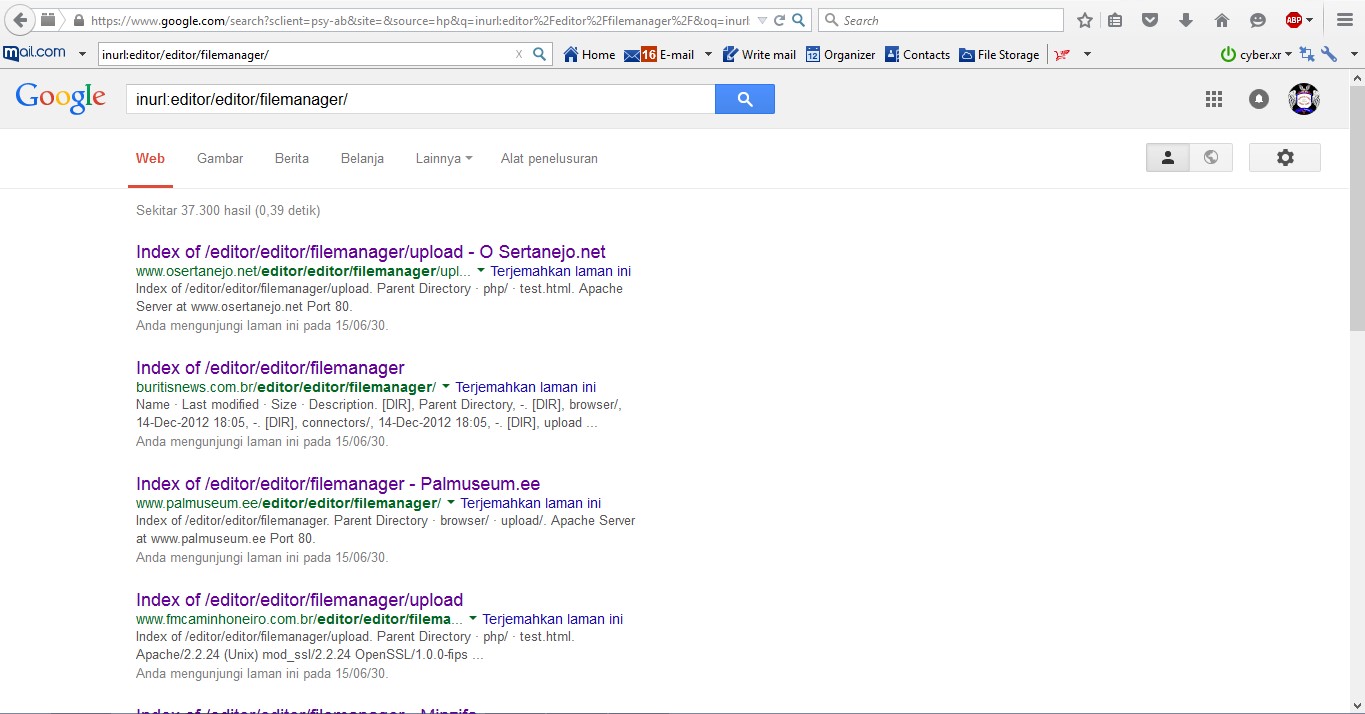
Task: Click the Adblock Plus ABP icon
Action: [x=1294, y=20]
